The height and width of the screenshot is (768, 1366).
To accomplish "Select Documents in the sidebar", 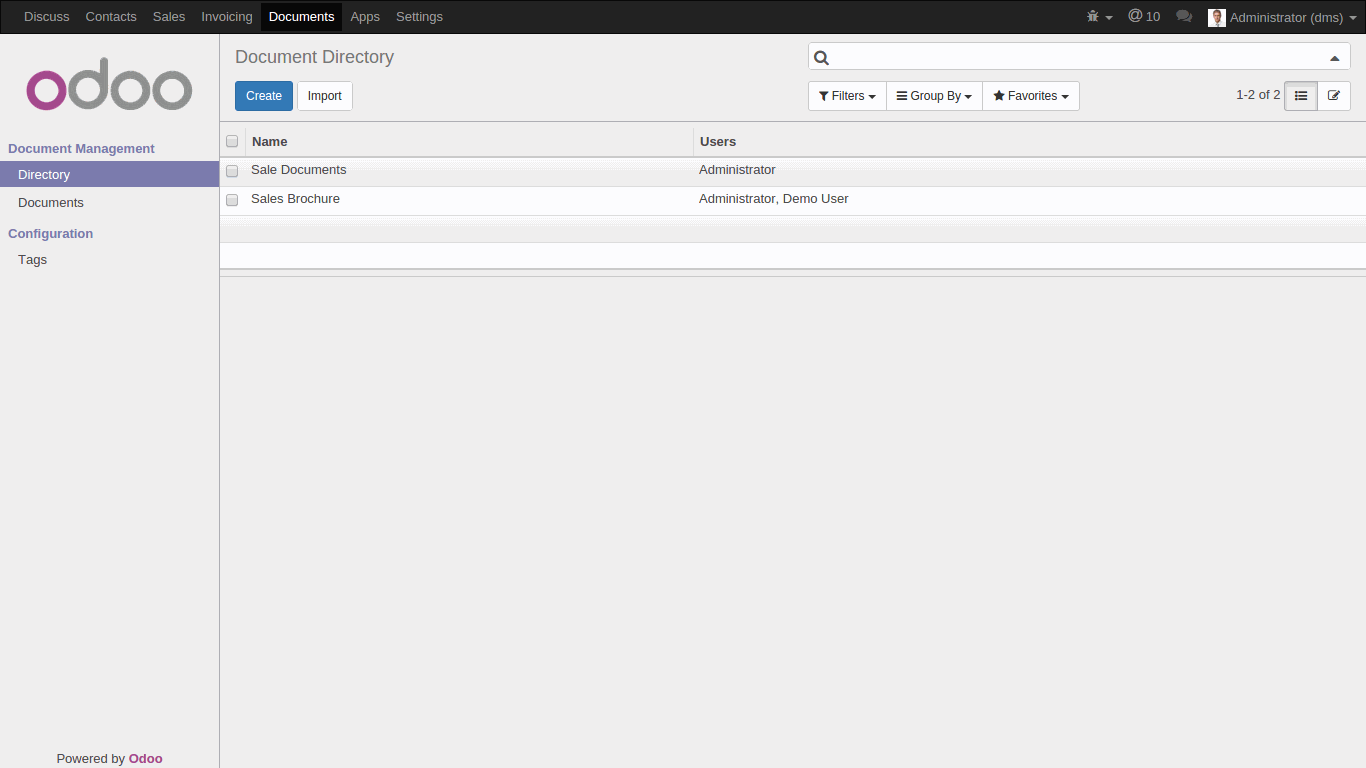I will [109, 202].
